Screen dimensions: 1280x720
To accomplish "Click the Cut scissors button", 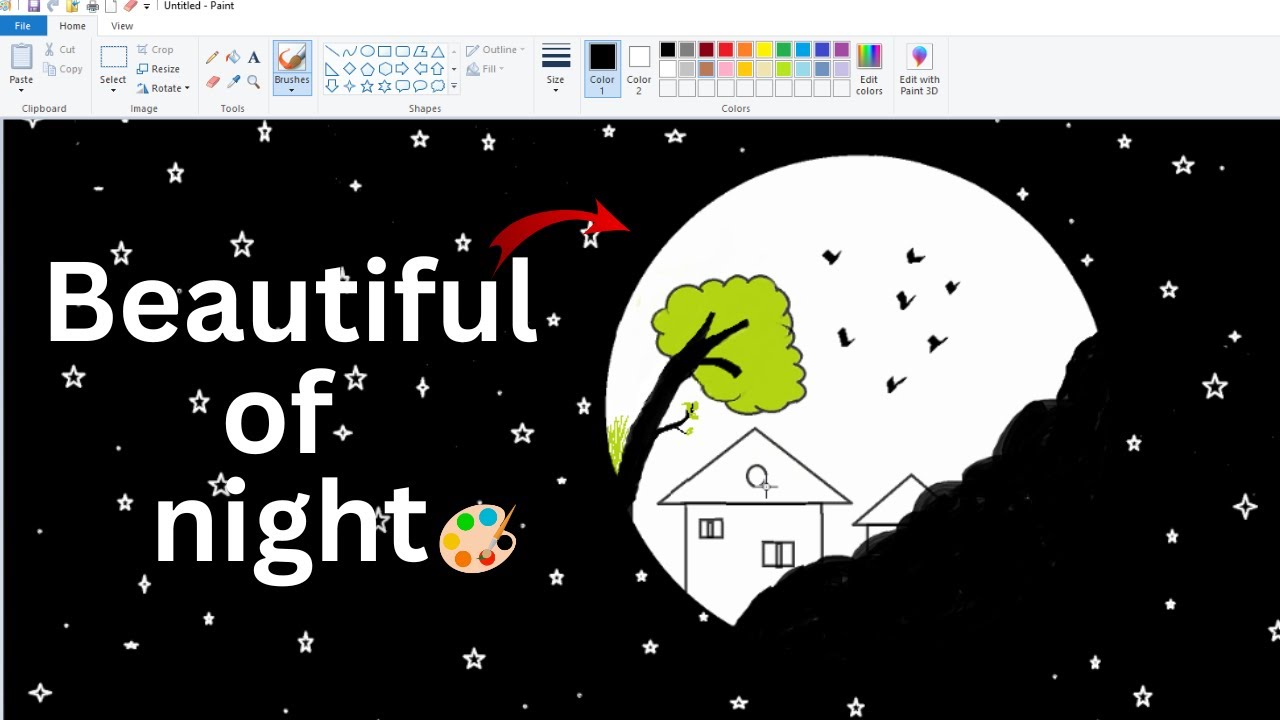I will pyautogui.click(x=60, y=49).
